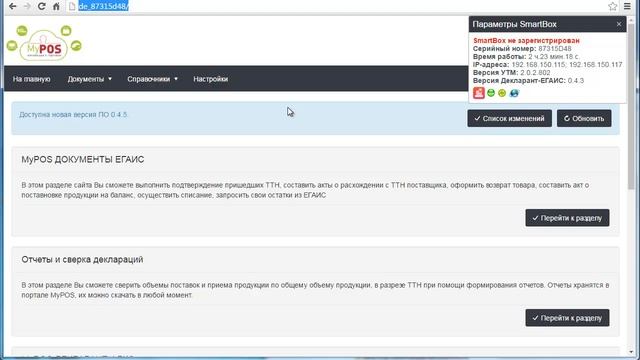Open the Справочники menu
Viewport: 640px width, 360px height.
pyautogui.click(x=152, y=79)
